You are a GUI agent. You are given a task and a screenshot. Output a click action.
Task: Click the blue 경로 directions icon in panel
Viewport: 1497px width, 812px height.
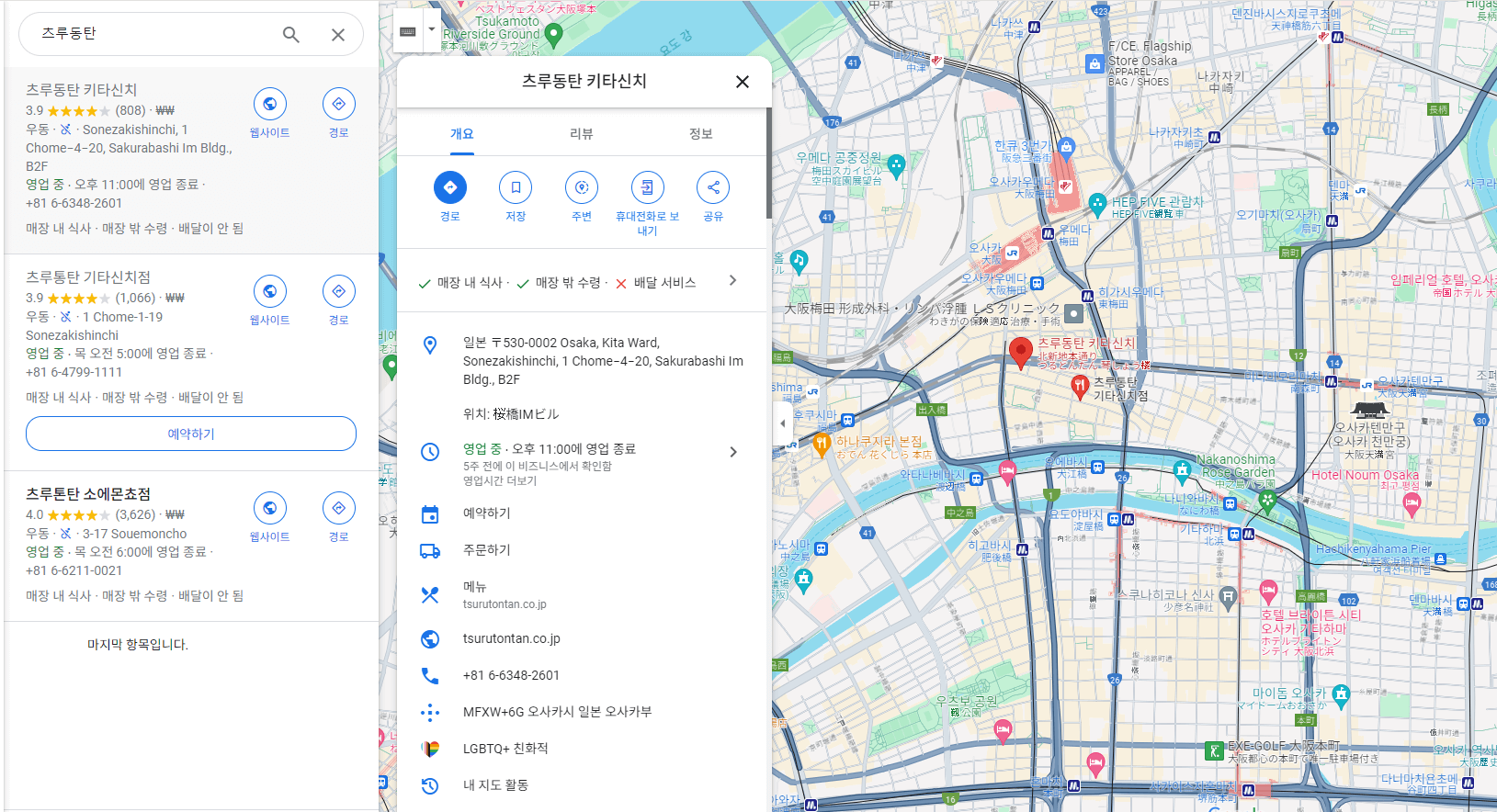tap(450, 187)
